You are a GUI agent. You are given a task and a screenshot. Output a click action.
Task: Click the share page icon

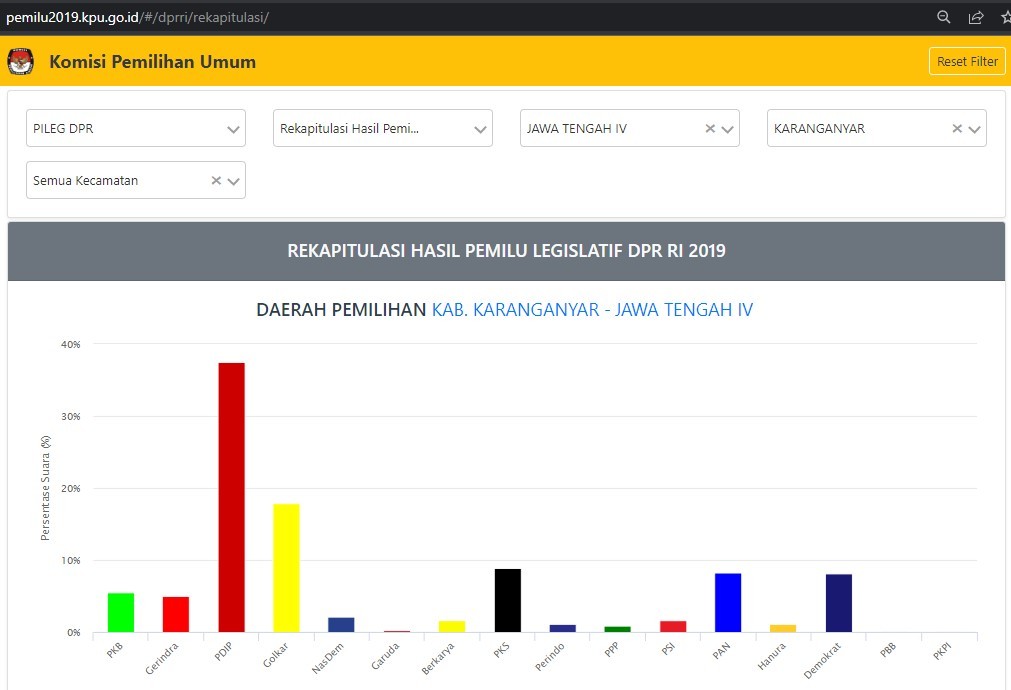(x=976, y=17)
